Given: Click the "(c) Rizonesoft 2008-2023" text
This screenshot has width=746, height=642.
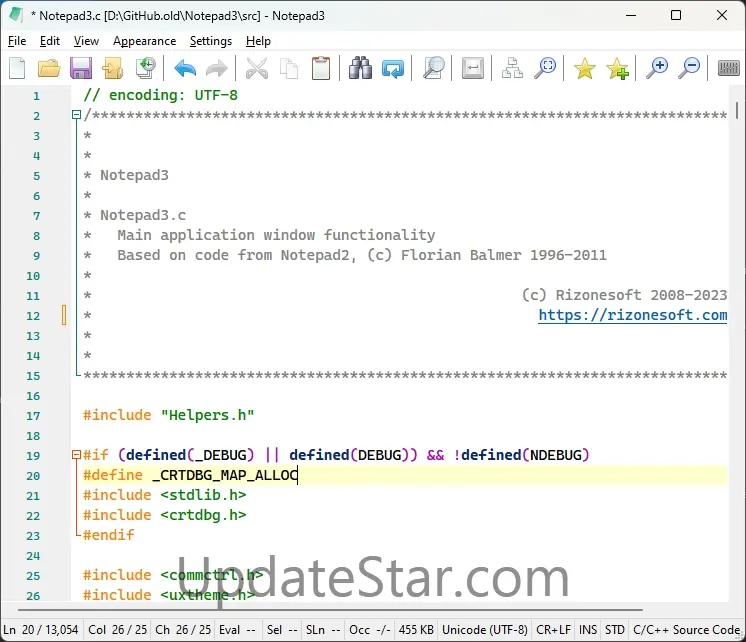Looking at the screenshot, I should click(x=624, y=295).
